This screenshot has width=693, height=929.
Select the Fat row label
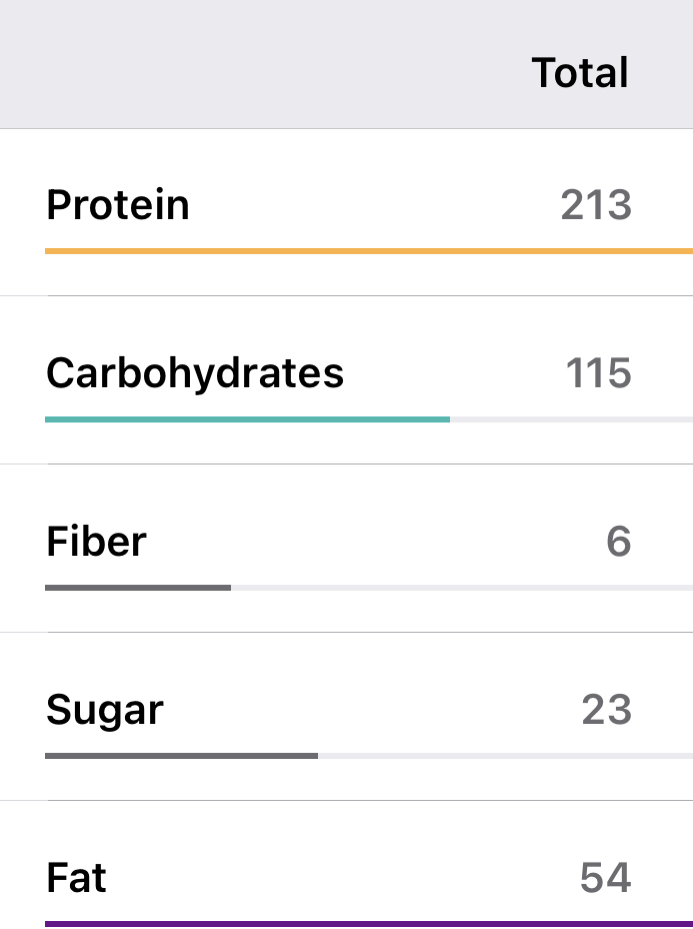(x=76, y=878)
